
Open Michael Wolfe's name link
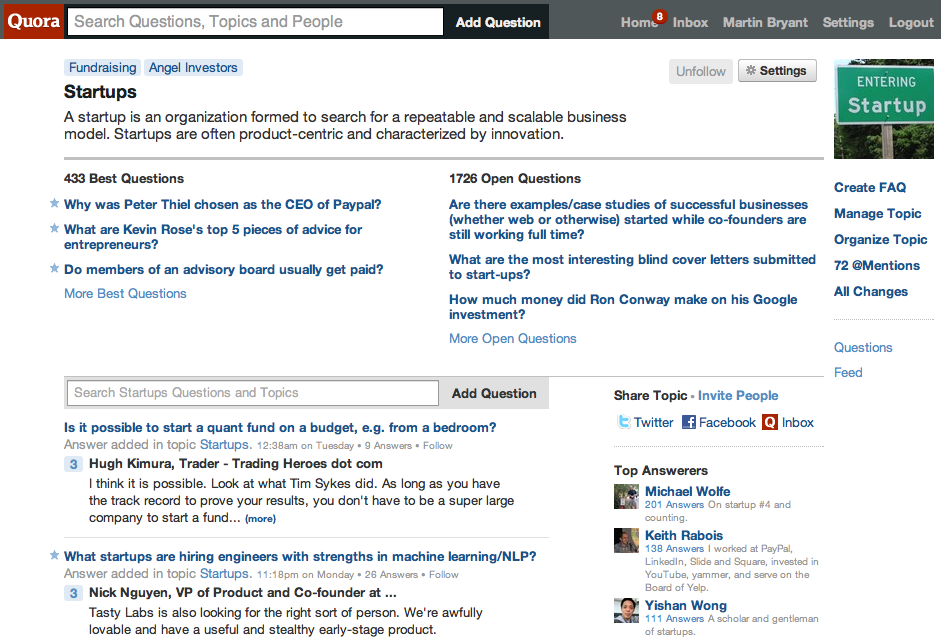[688, 492]
